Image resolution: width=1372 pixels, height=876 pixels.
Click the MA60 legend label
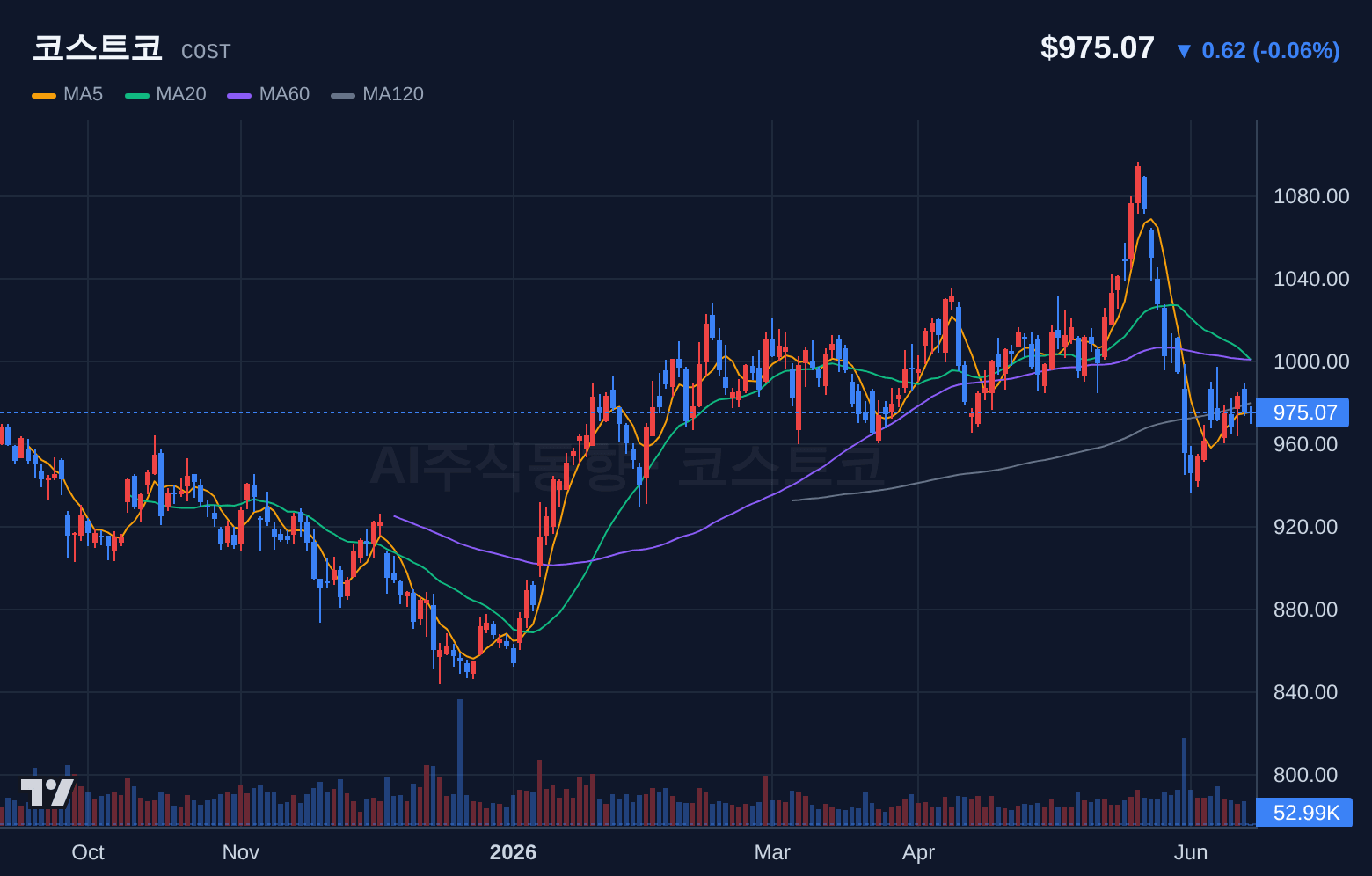click(284, 94)
